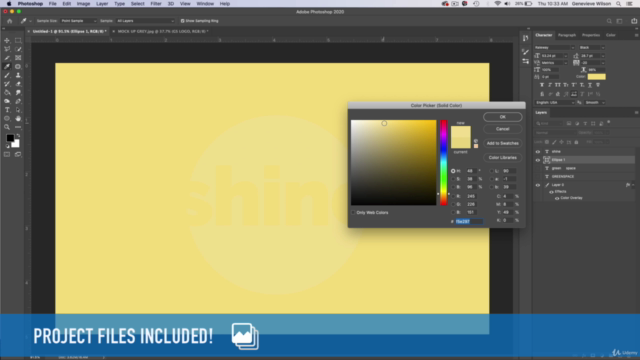Choose the Quick Selection tool

pyautogui.click(x=18, y=49)
